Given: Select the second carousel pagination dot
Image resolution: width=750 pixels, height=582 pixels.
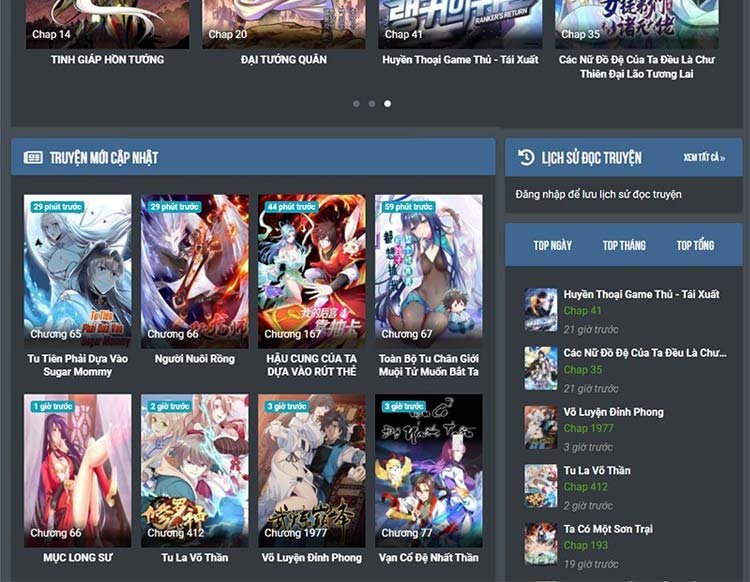Looking at the screenshot, I should (x=372, y=103).
